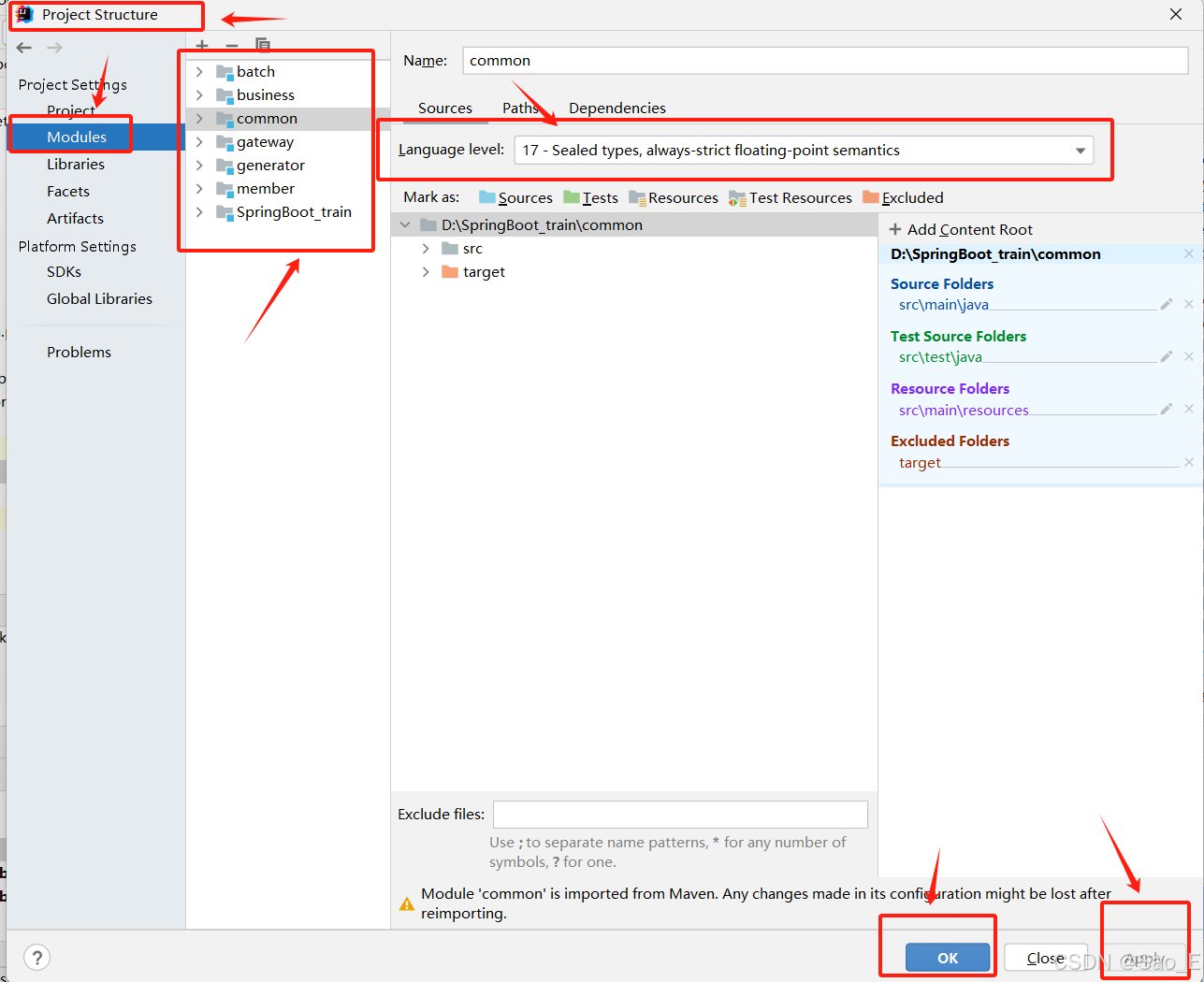Select the business module
The image size is (1204, 982).
tap(265, 94)
